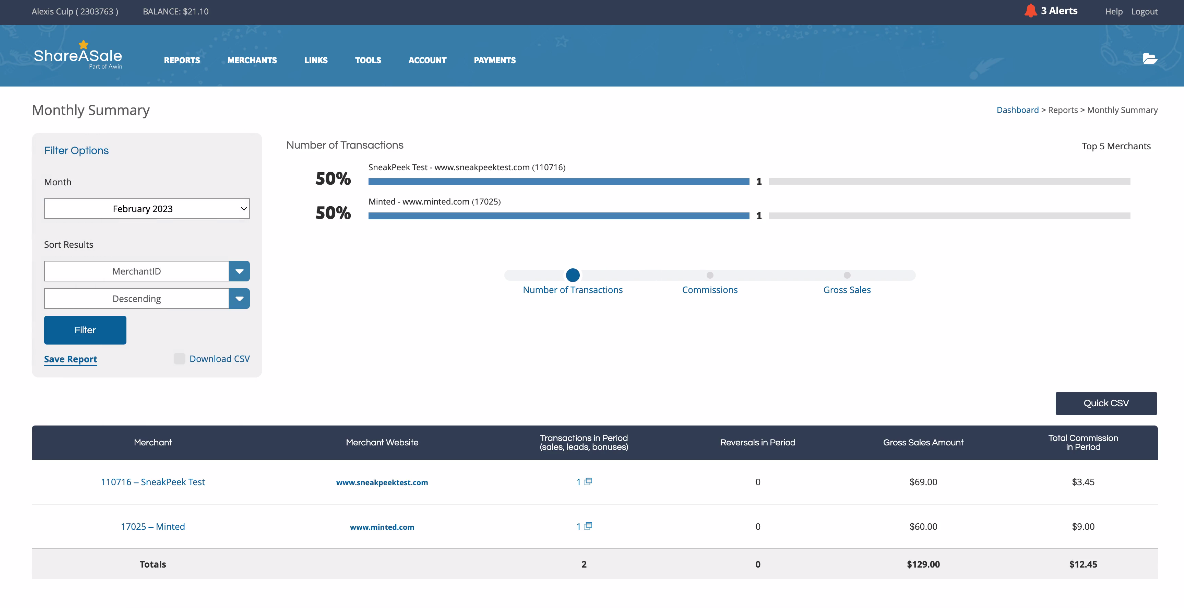Click the Filter button

85,330
